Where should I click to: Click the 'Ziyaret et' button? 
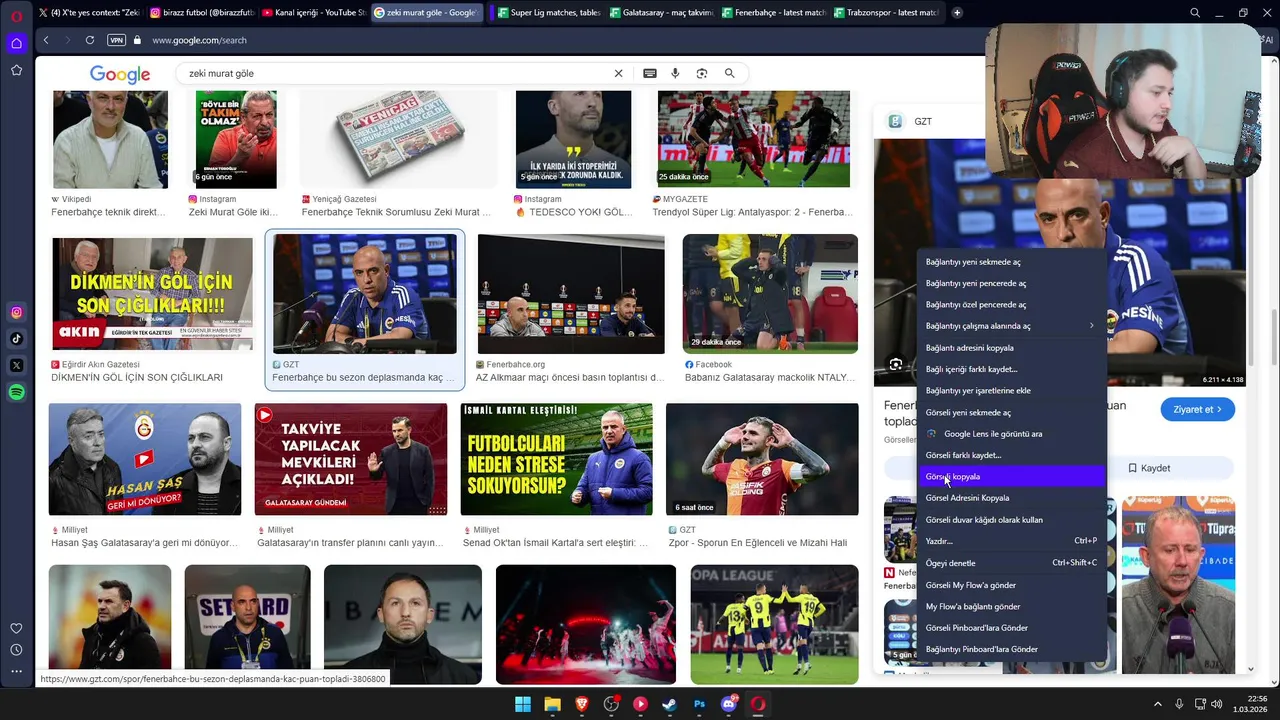[1197, 409]
